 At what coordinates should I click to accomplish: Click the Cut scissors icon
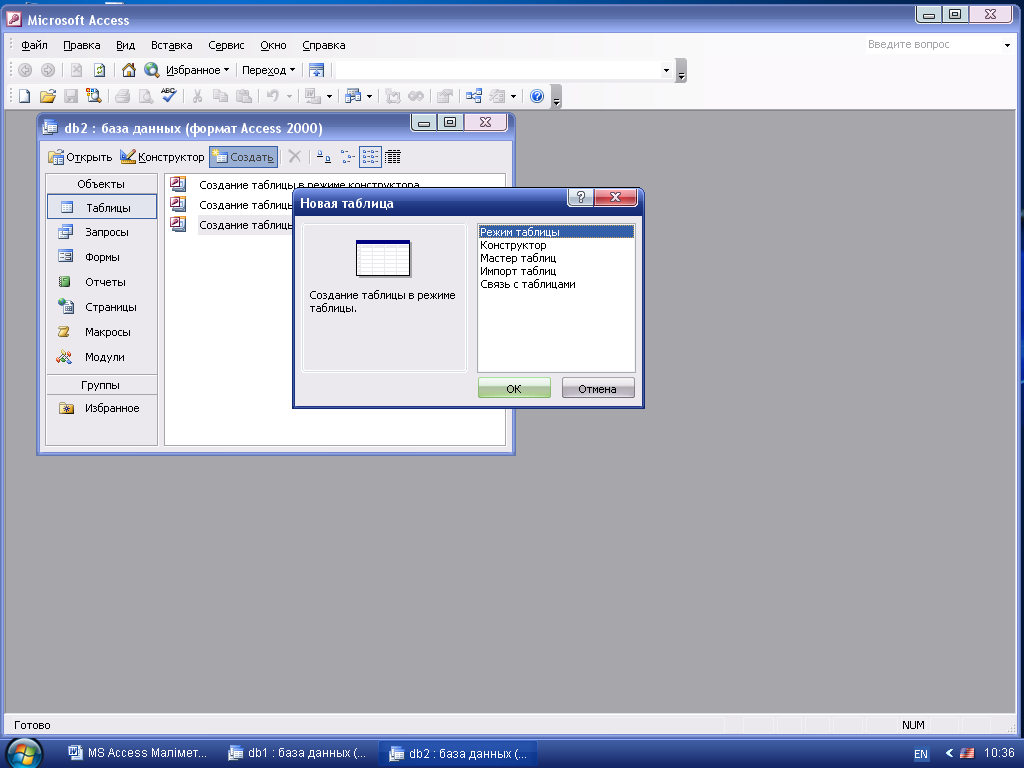(x=197, y=97)
